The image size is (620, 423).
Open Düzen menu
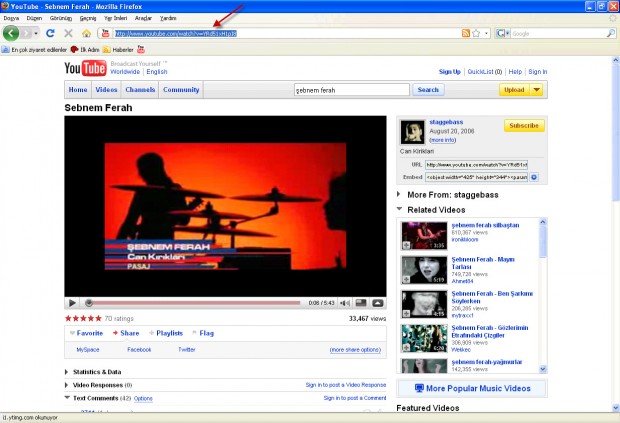pos(34,18)
